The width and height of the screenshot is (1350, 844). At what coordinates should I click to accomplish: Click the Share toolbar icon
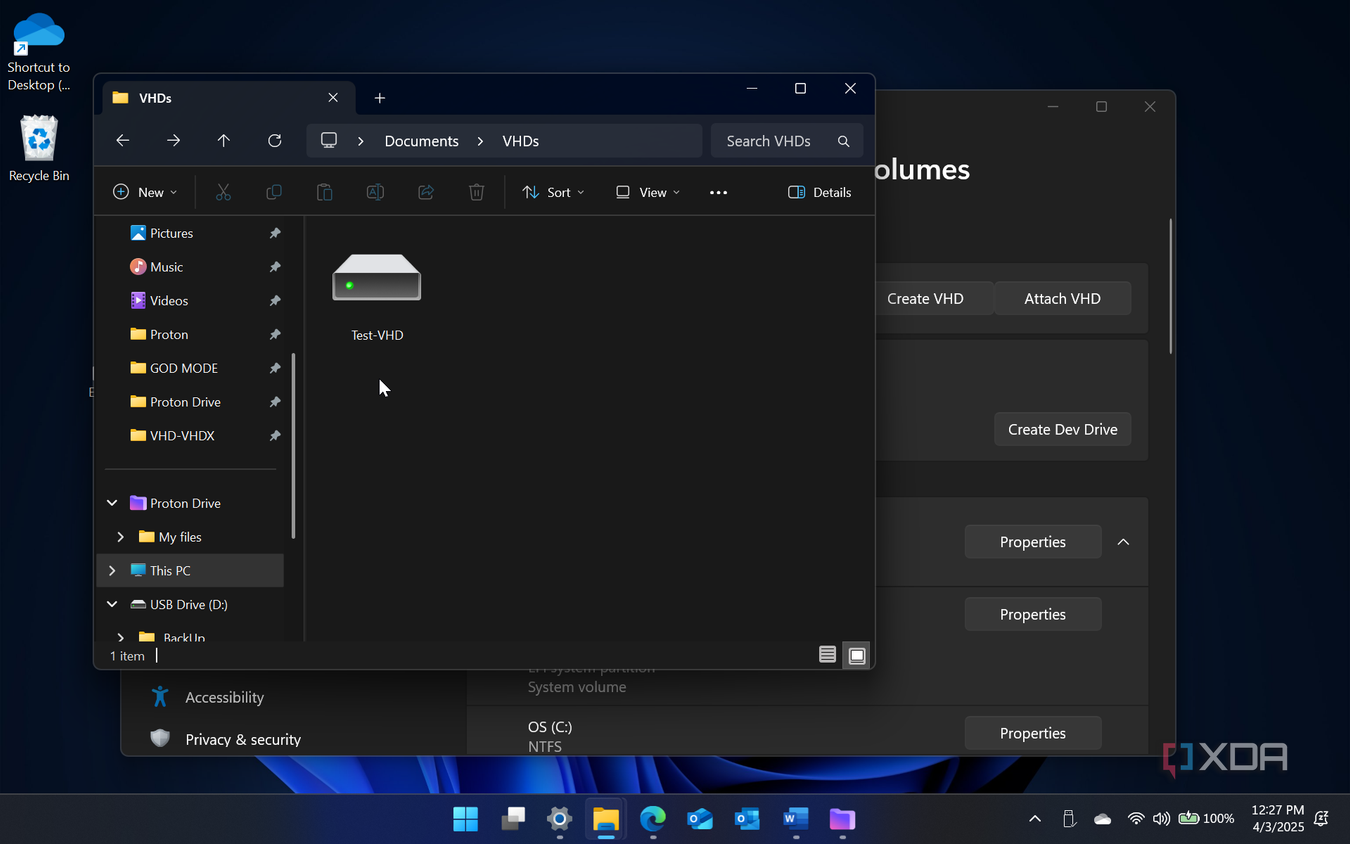point(426,192)
